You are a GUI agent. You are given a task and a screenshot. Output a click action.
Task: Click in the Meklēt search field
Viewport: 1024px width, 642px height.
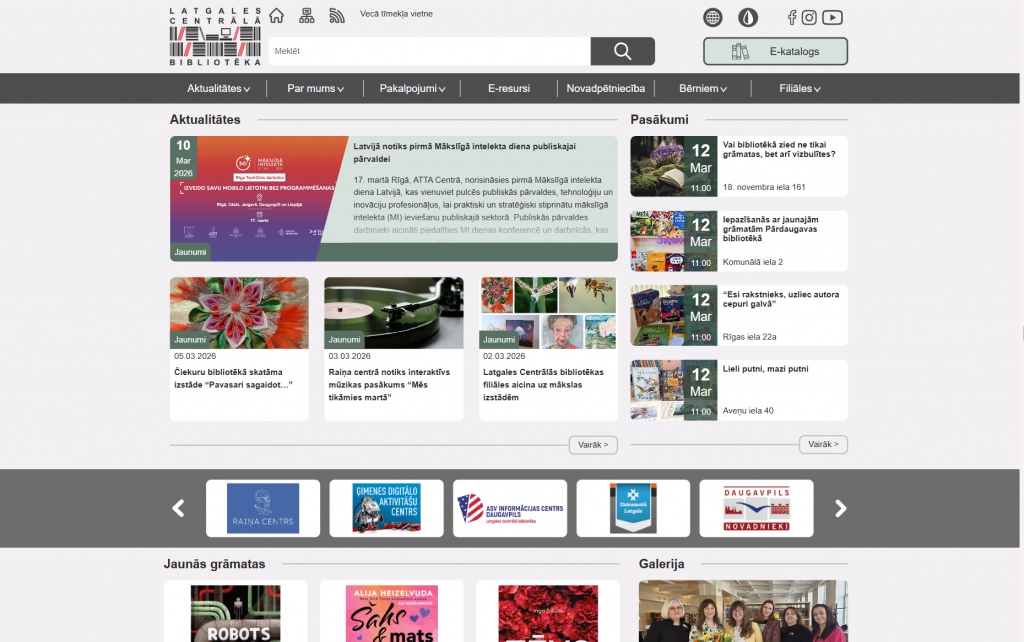click(x=430, y=51)
